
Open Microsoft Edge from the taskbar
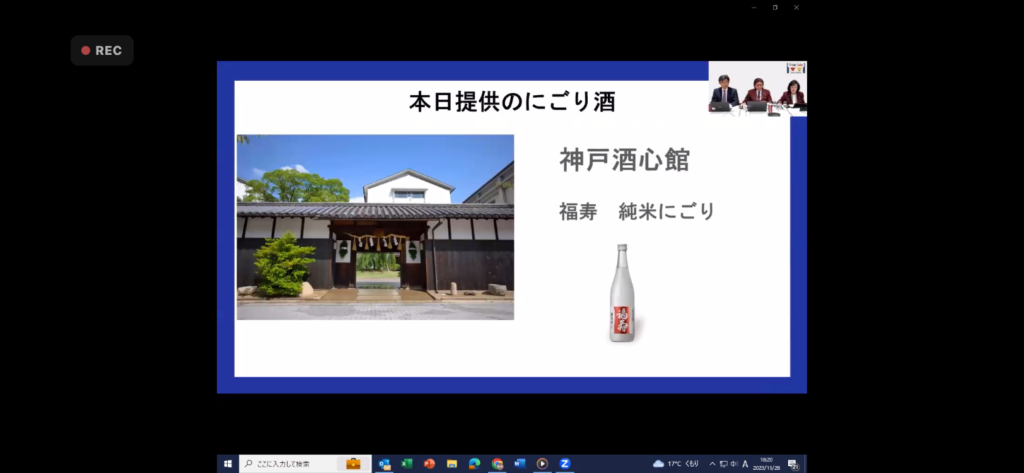(475, 464)
